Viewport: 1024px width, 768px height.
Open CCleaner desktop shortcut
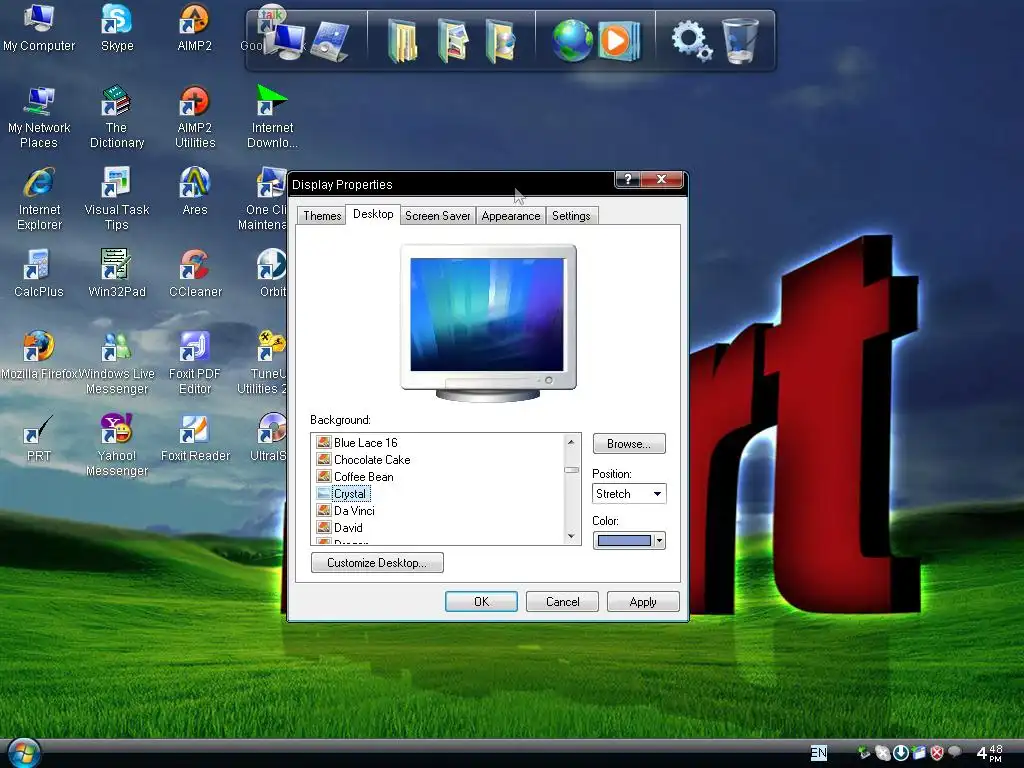195,273
